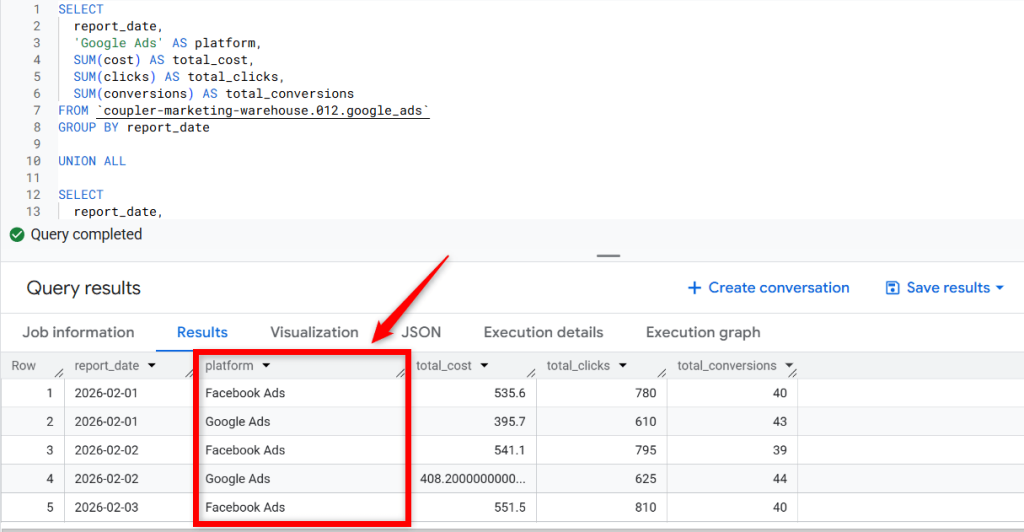This screenshot has width=1024, height=532.
Task: Click report_date 2026-02-02 in row 3
Action: [x=106, y=450]
